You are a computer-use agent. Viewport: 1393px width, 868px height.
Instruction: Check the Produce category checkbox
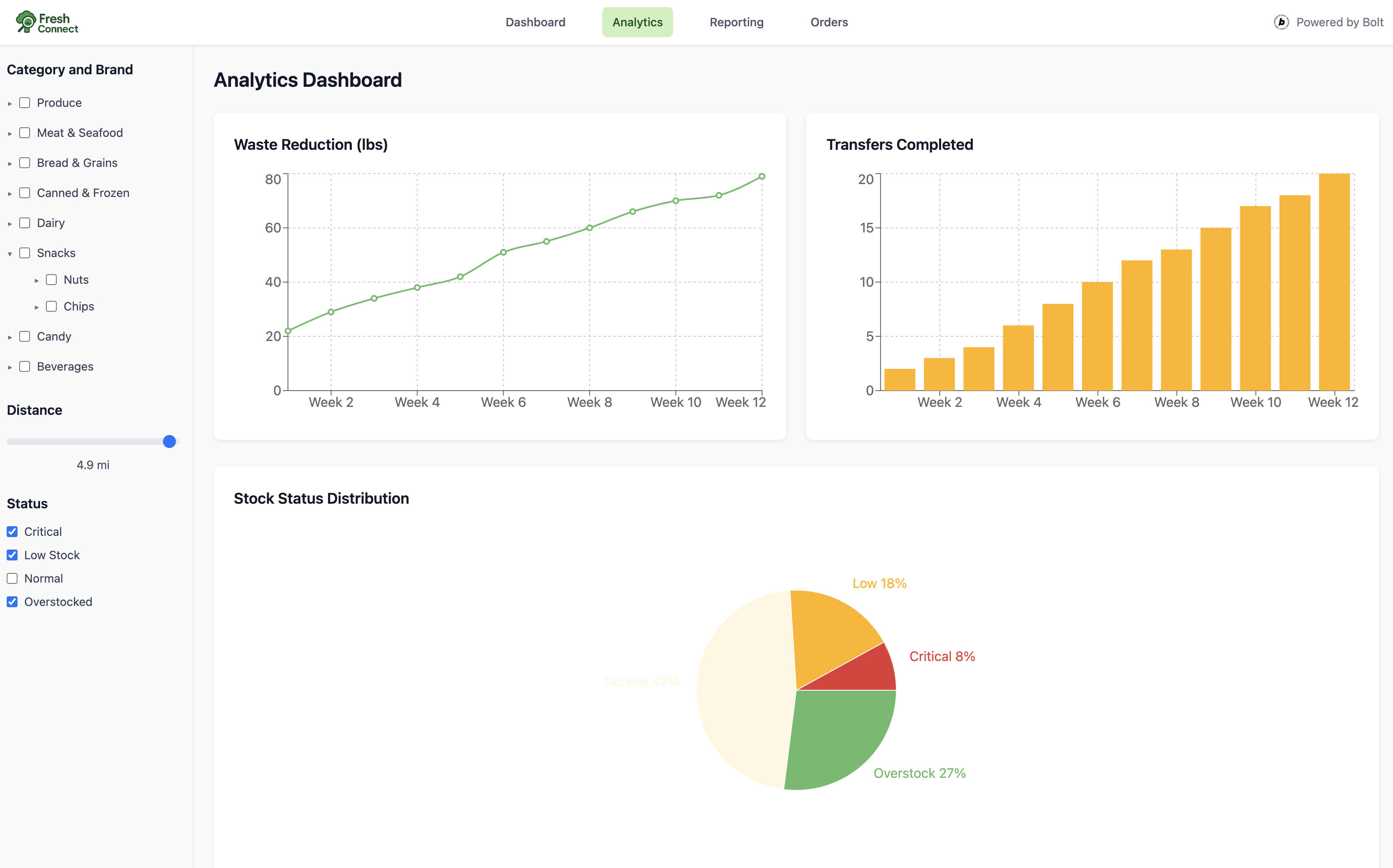25,103
